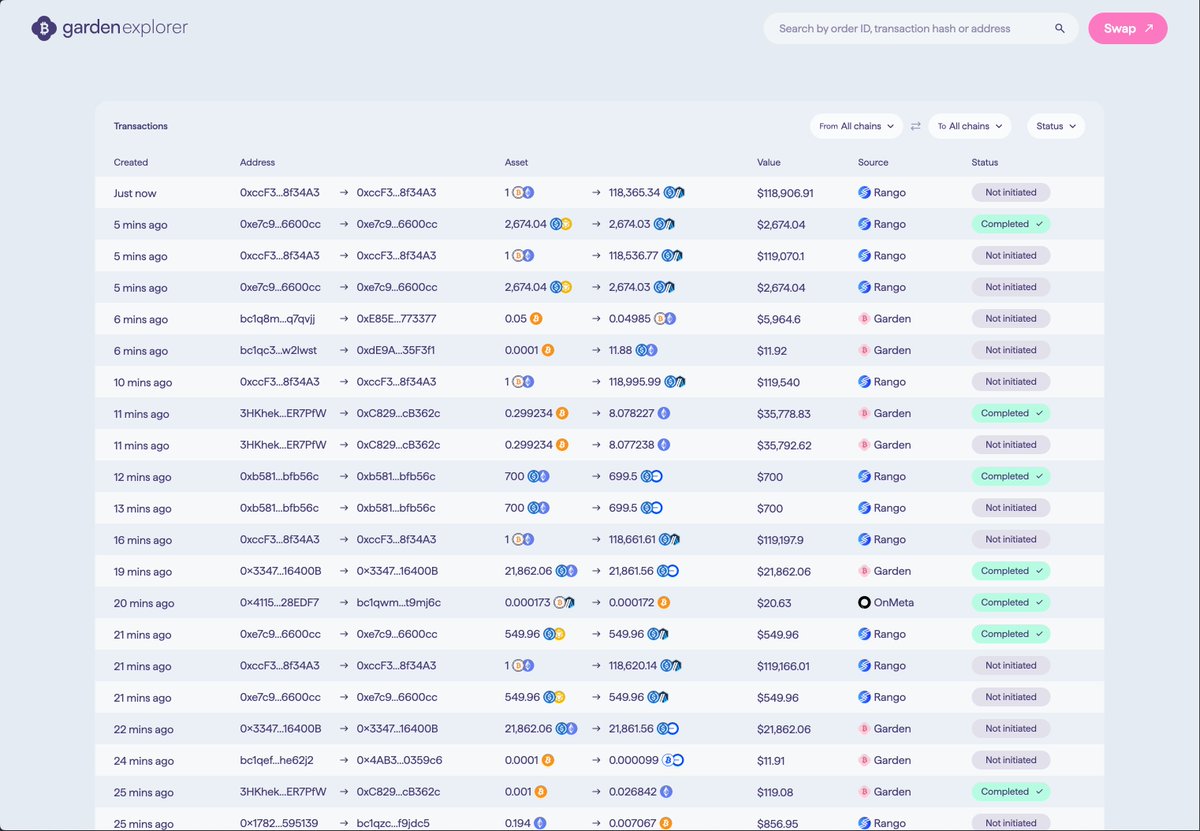1200x831 pixels.
Task: Click the Garden icon in the $11.92 row
Action: point(865,351)
